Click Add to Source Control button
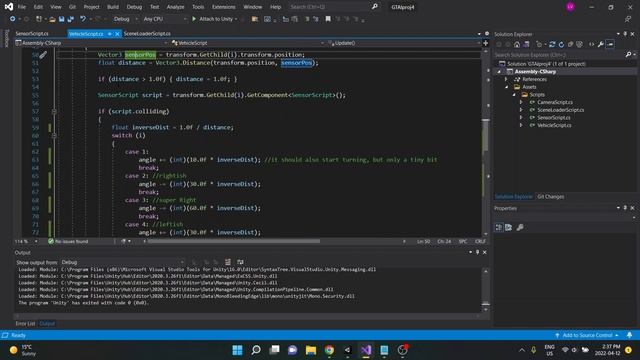Image resolution: width=640 pixels, height=360 pixels. pos(587,335)
